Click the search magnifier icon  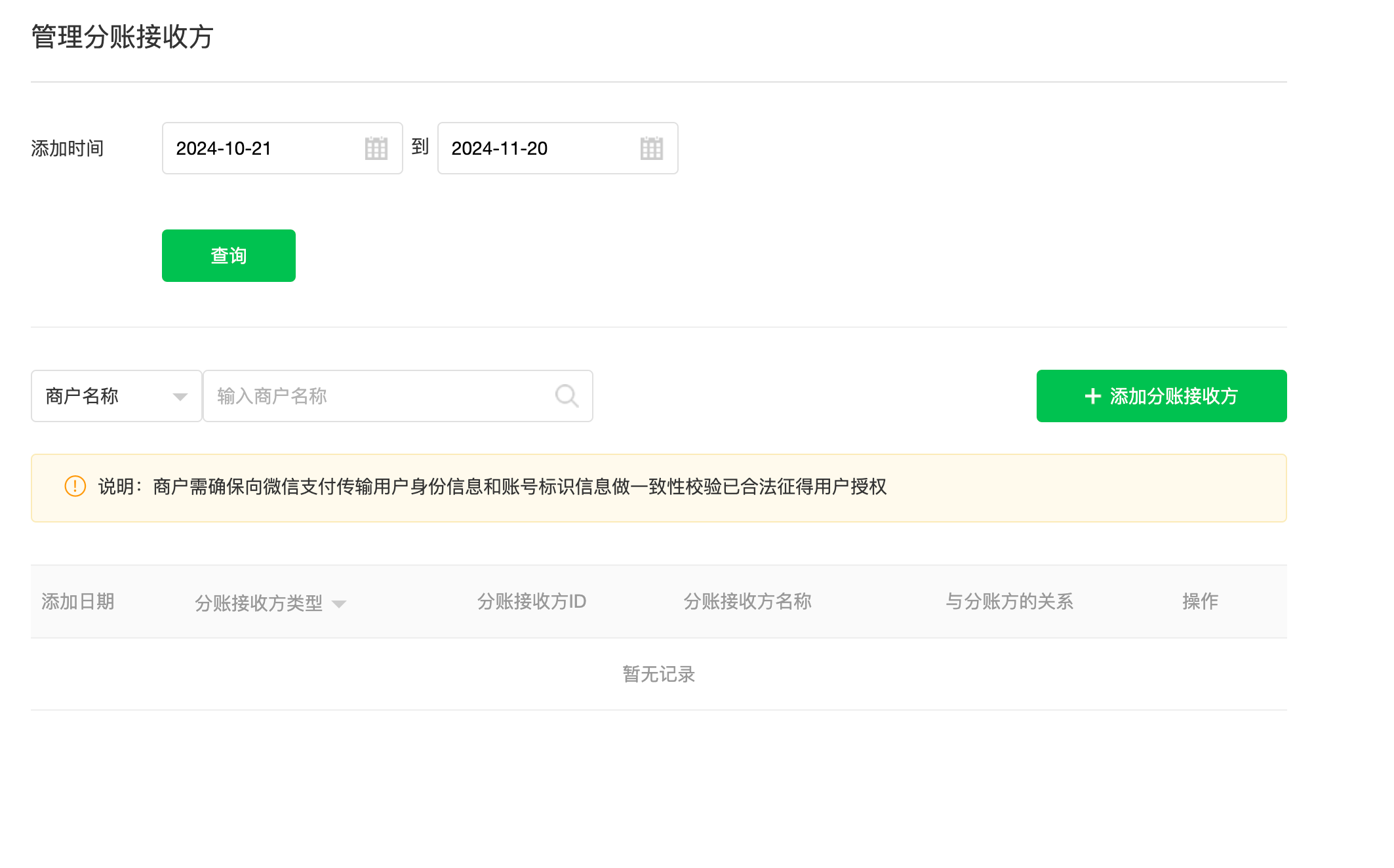pos(567,396)
